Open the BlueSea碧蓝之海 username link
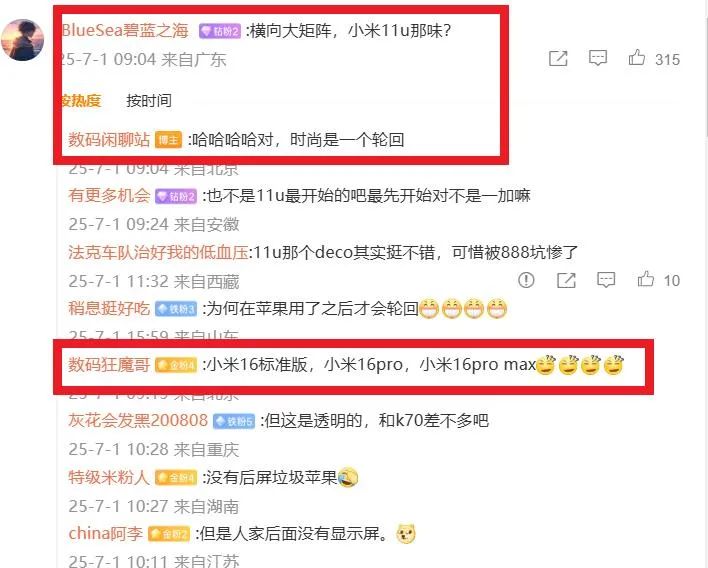708x568 pixels. 125,31
